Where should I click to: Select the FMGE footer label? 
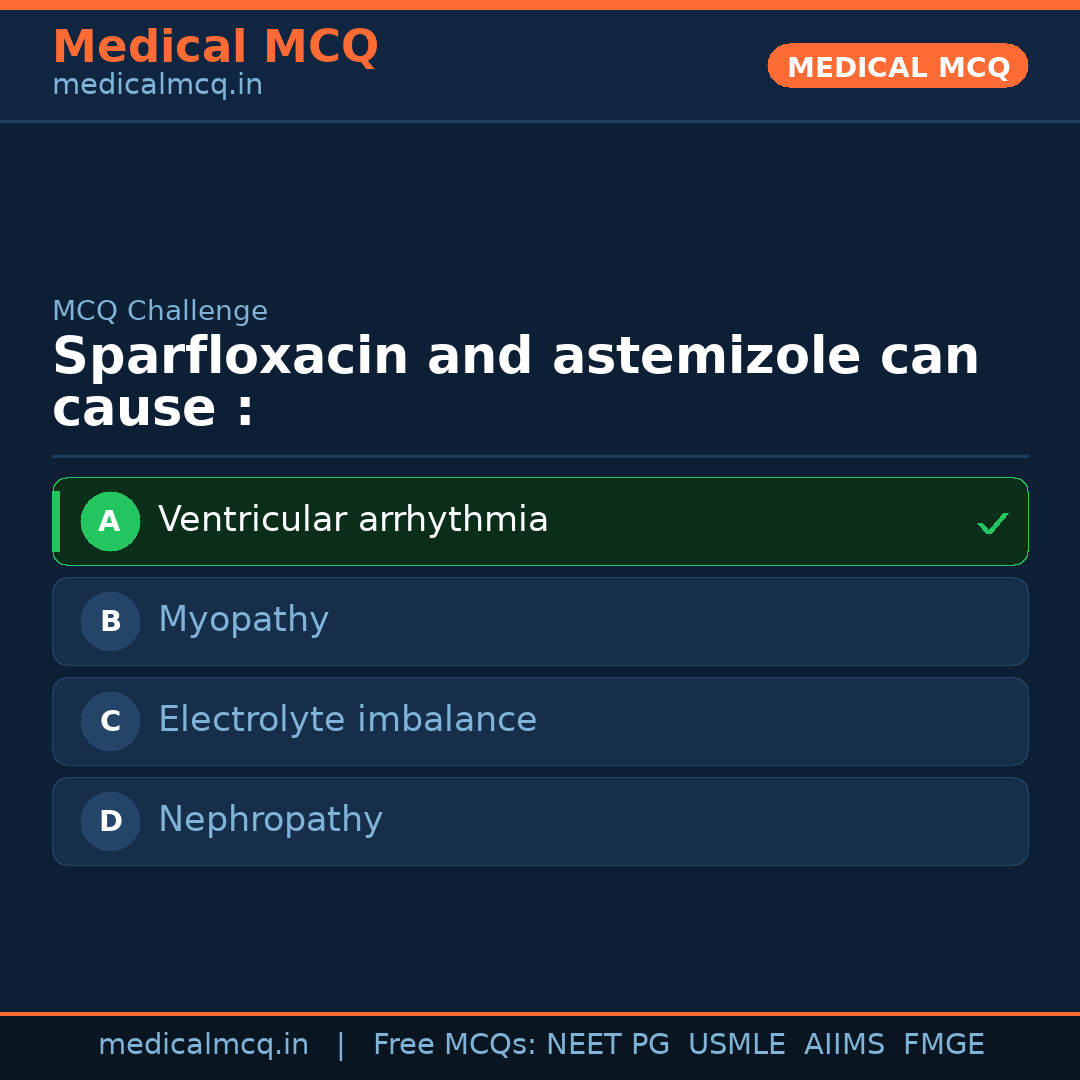(944, 1045)
